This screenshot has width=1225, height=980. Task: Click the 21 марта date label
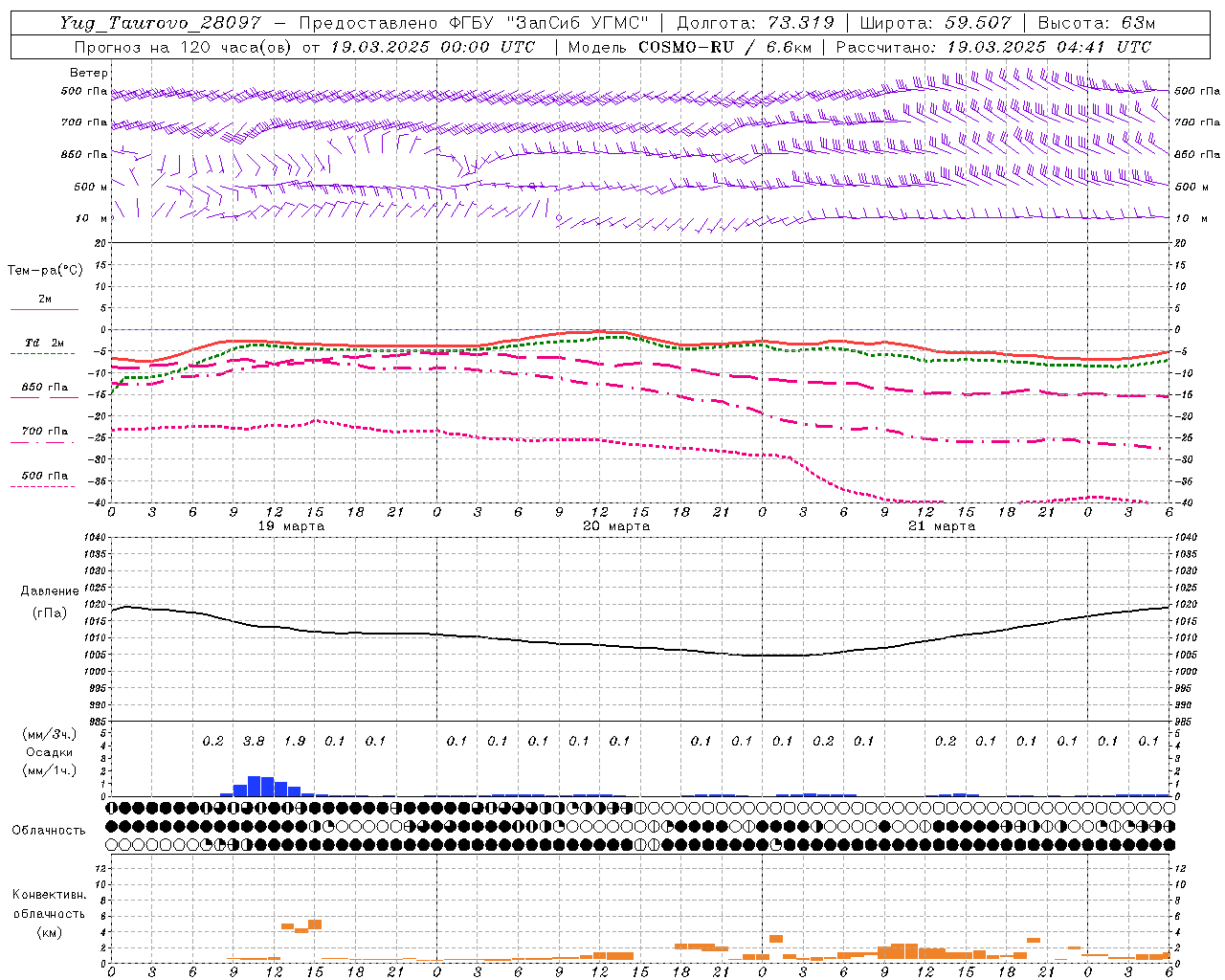point(942,526)
